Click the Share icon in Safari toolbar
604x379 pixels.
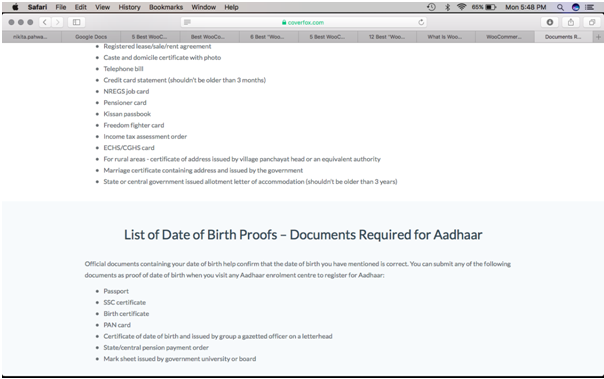571,22
